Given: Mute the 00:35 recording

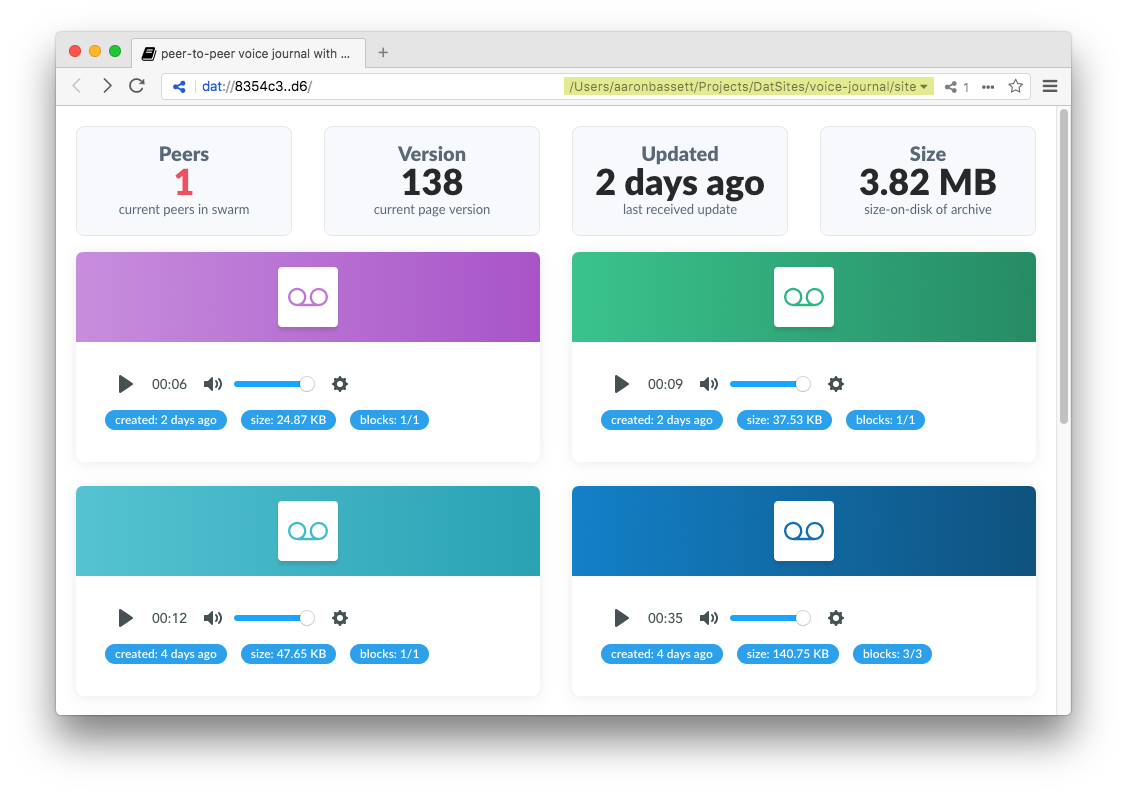Looking at the screenshot, I should click(x=709, y=617).
